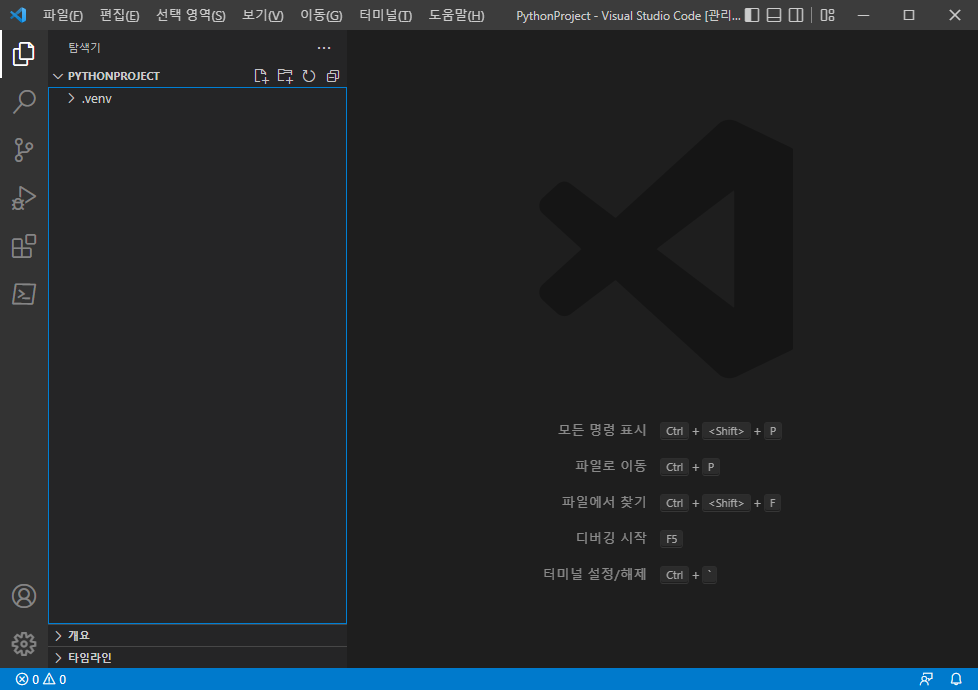Image resolution: width=978 pixels, height=690 pixels.
Task: Click the errors and warnings status indicator
Action: pos(41,679)
